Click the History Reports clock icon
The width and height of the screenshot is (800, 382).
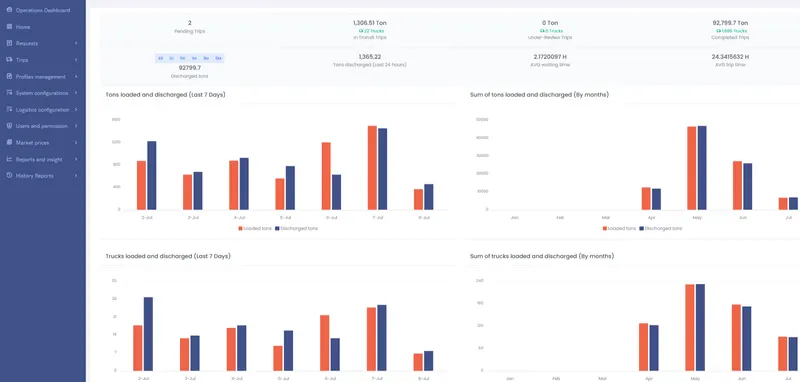coord(9,175)
